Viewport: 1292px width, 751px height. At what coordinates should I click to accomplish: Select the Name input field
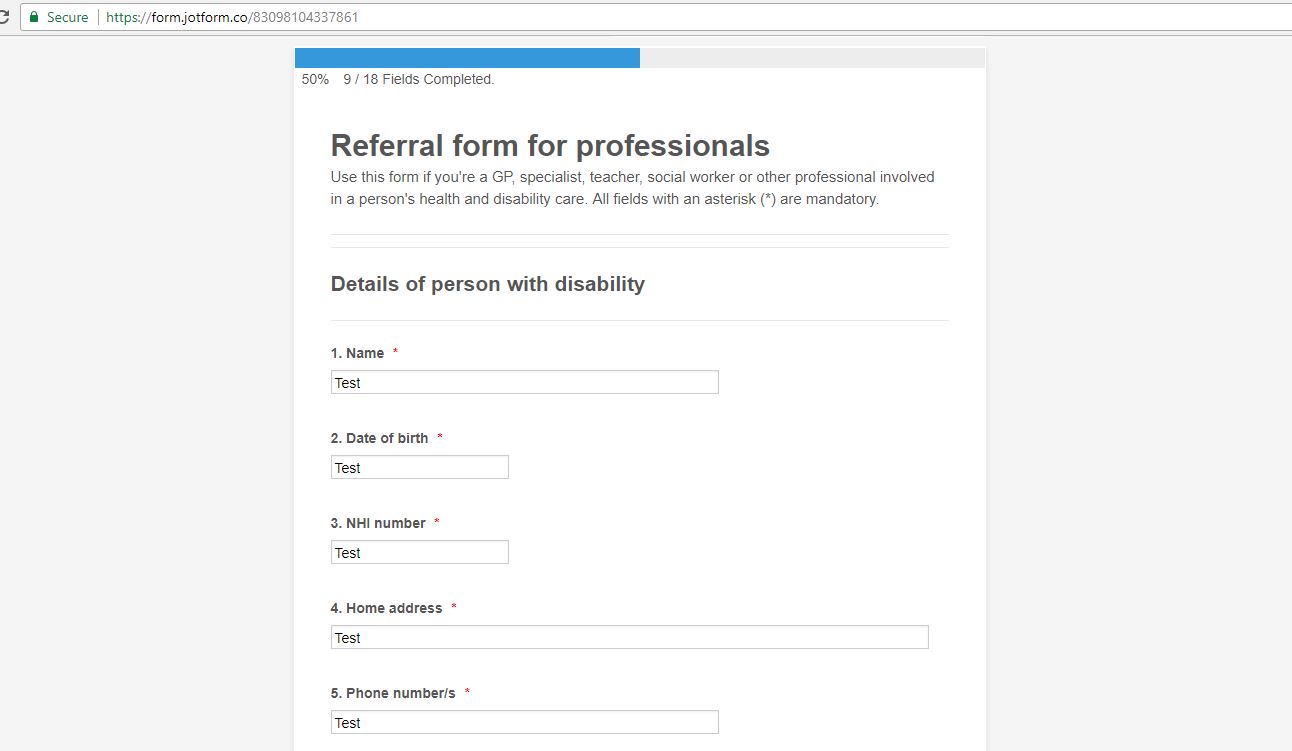524,382
